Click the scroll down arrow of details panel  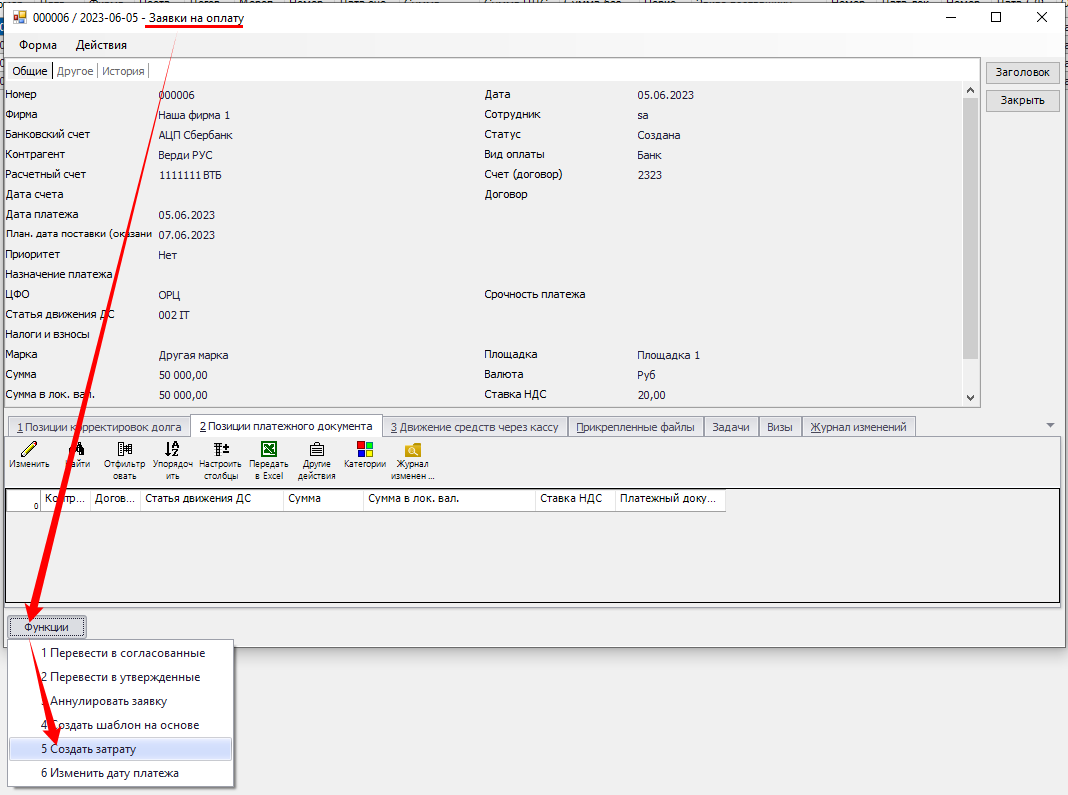coord(970,397)
